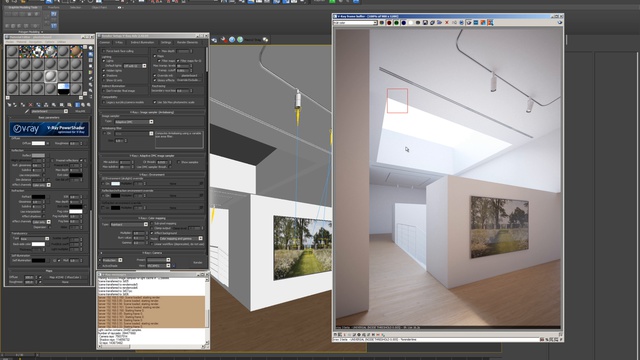Enable Show GI only checkbox

click(x=104, y=80)
